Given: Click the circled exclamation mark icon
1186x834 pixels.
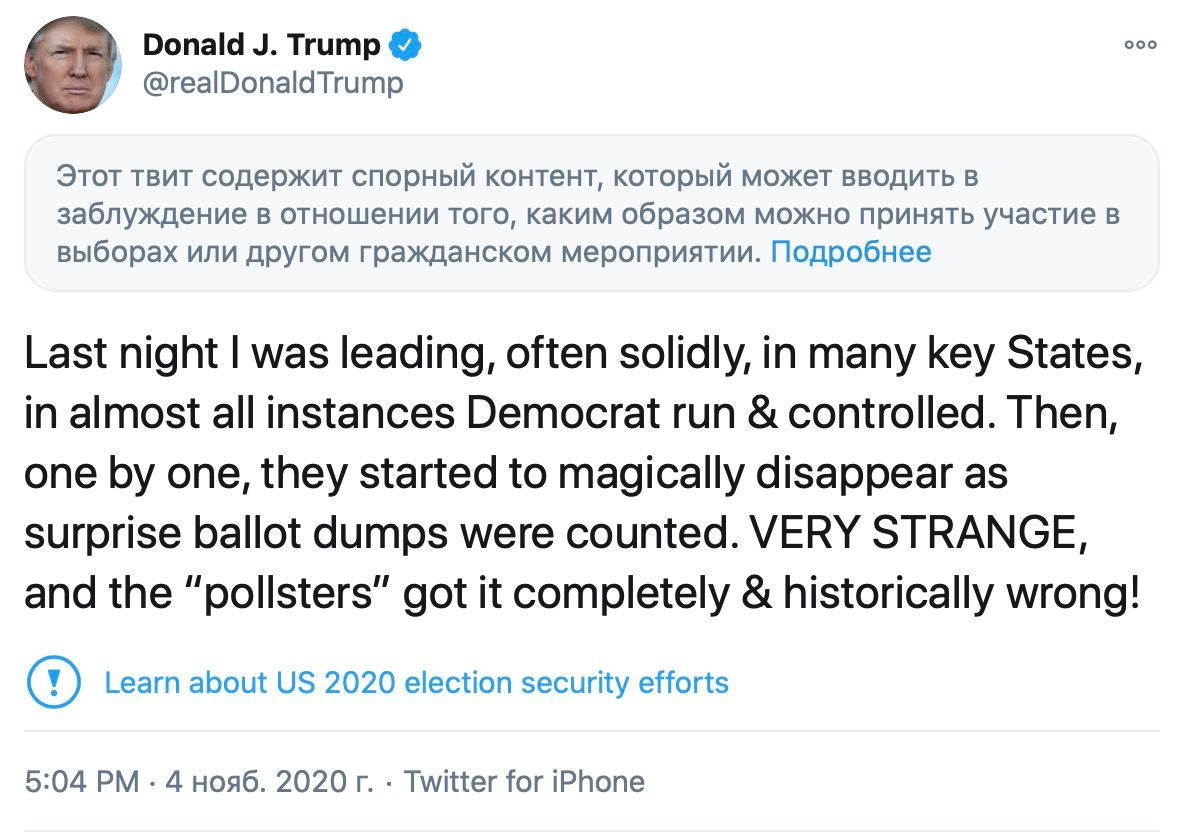Looking at the screenshot, I should click(x=48, y=683).
